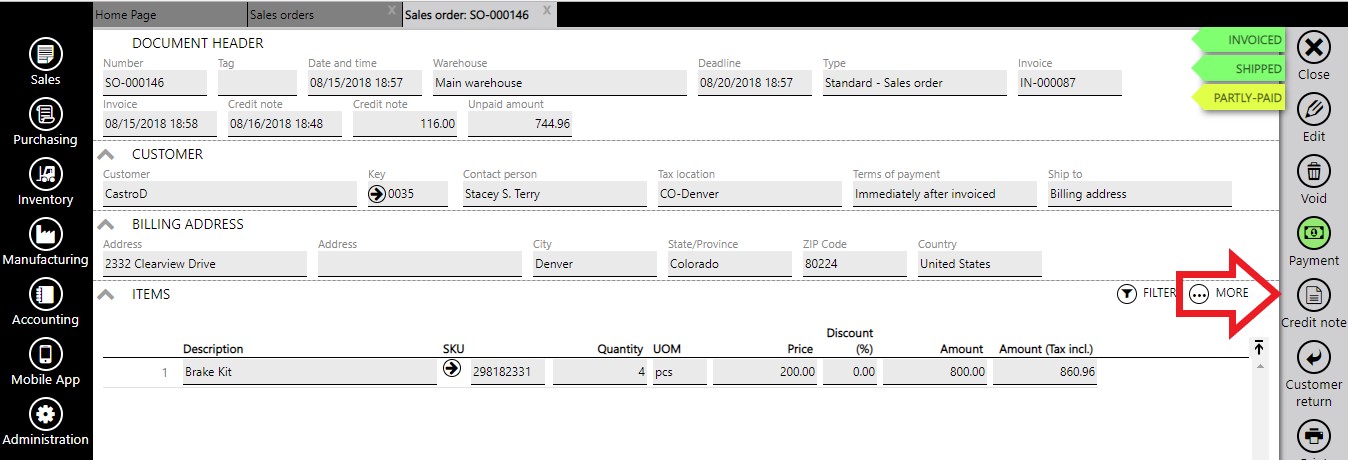Click the arrow icon beside SKU 298182331
This screenshot has height=460, width=1348.
click(452, 369)
